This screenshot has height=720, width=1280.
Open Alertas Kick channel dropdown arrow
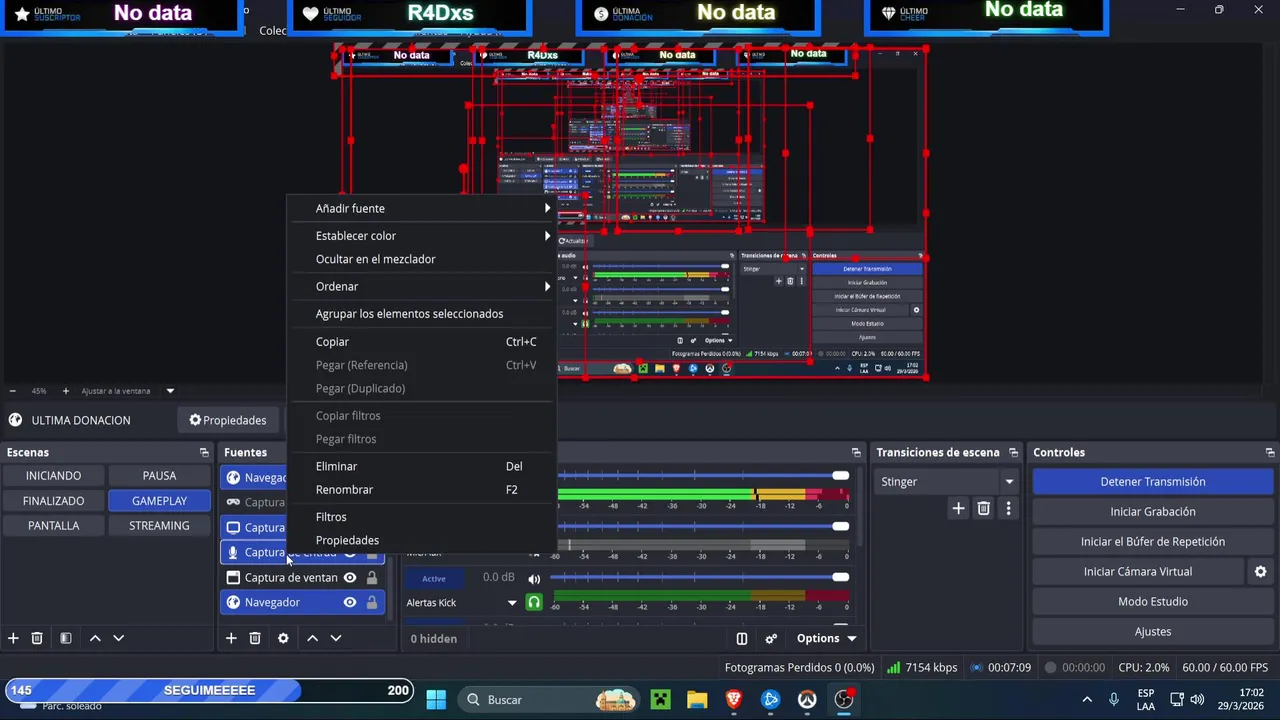(512, 603)
